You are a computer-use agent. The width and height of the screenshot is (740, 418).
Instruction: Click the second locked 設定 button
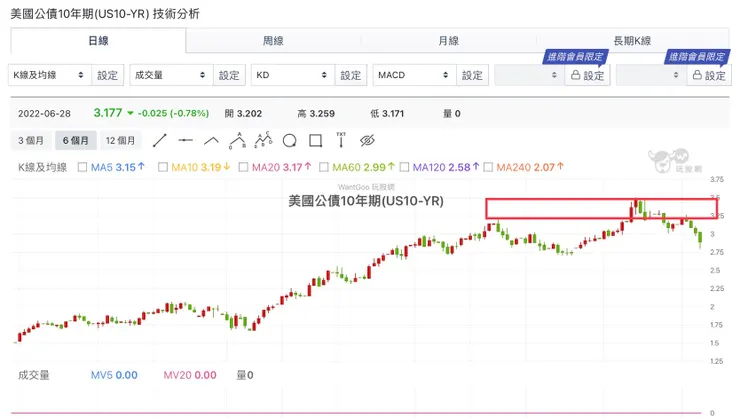click(709, 75)
